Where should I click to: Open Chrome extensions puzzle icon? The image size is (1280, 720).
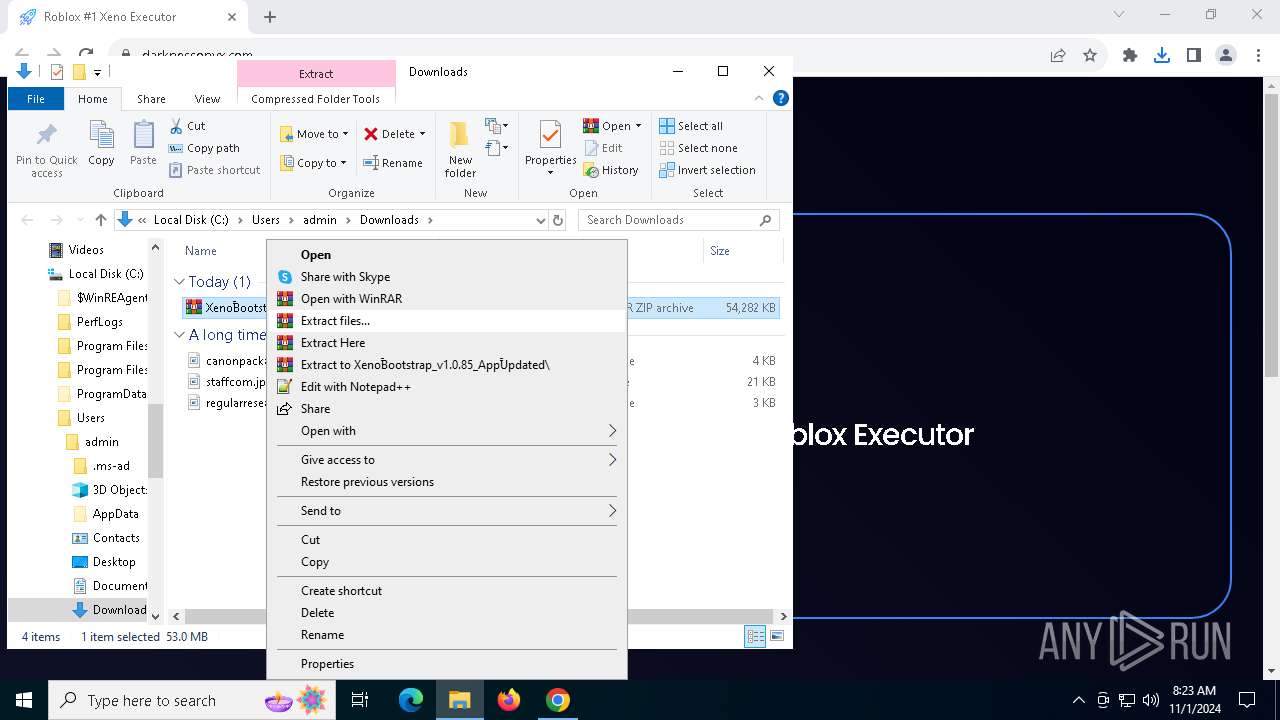1130,56
